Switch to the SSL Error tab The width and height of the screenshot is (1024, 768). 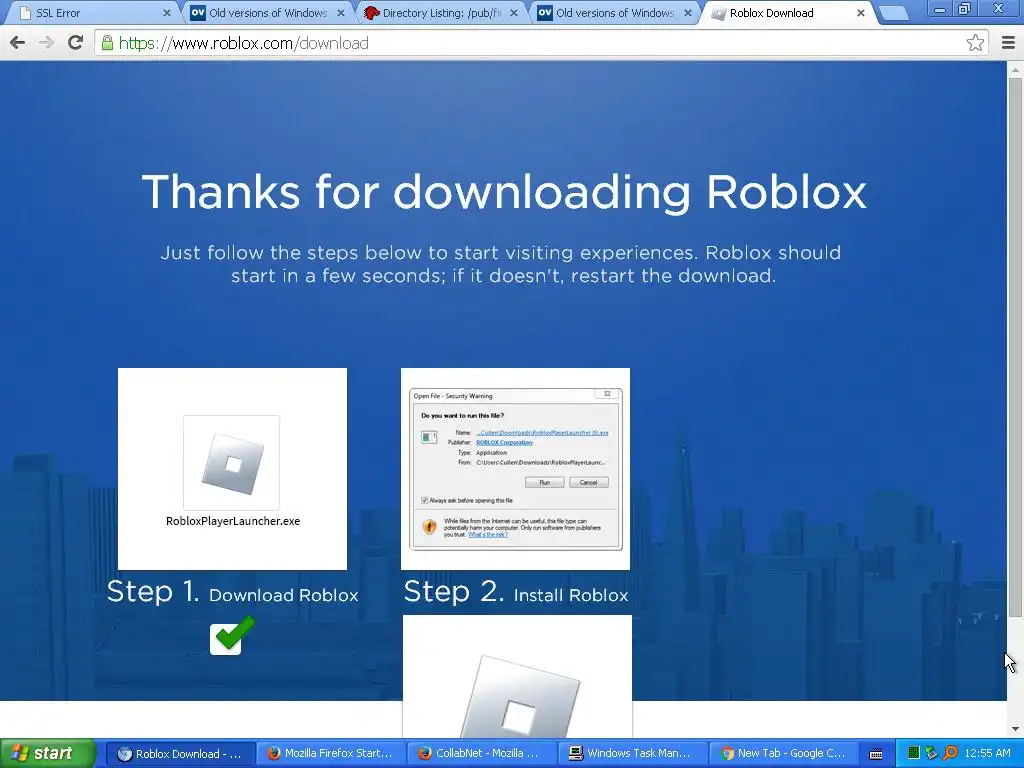coord(91,12)
